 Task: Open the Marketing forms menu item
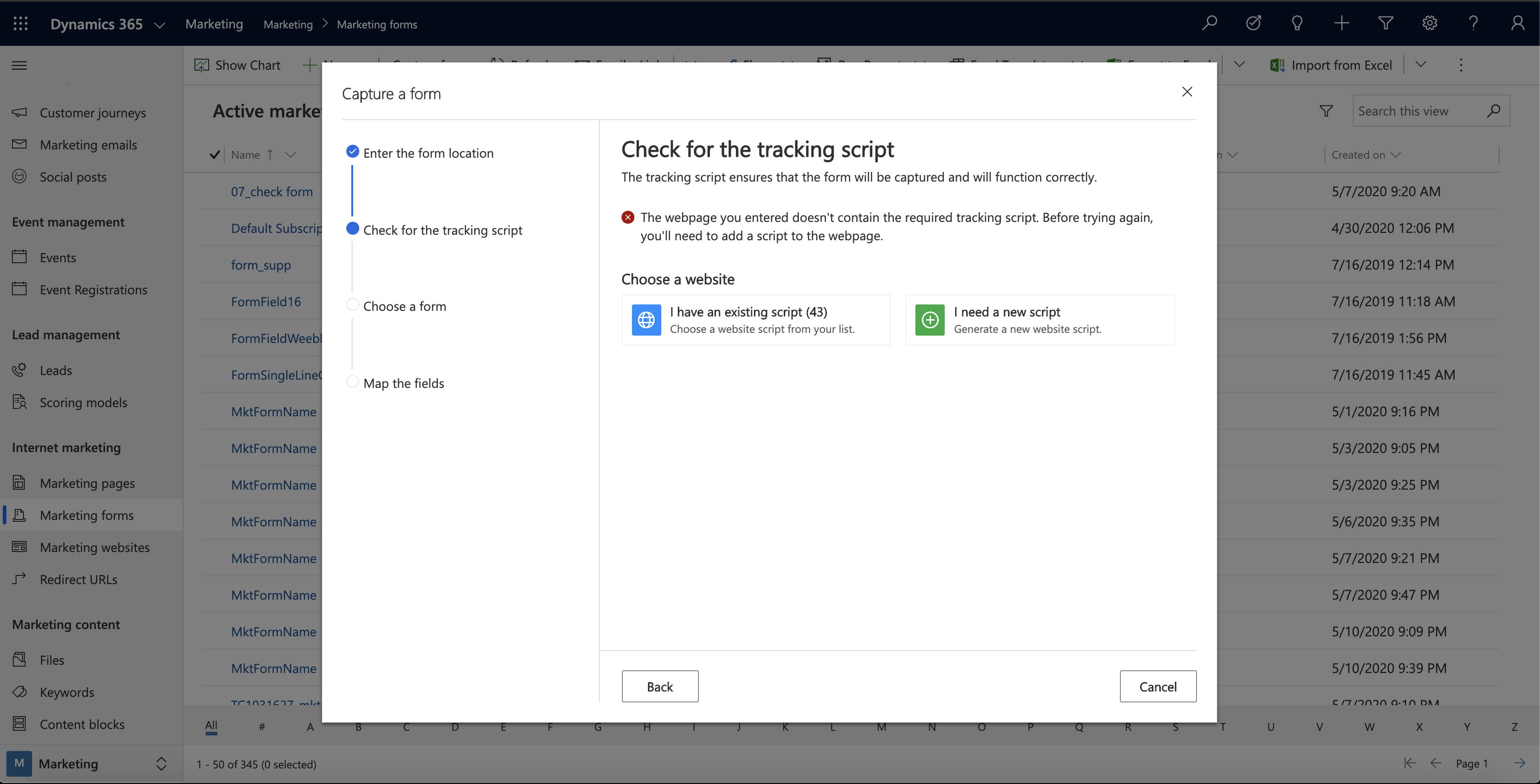pos(86,515)
